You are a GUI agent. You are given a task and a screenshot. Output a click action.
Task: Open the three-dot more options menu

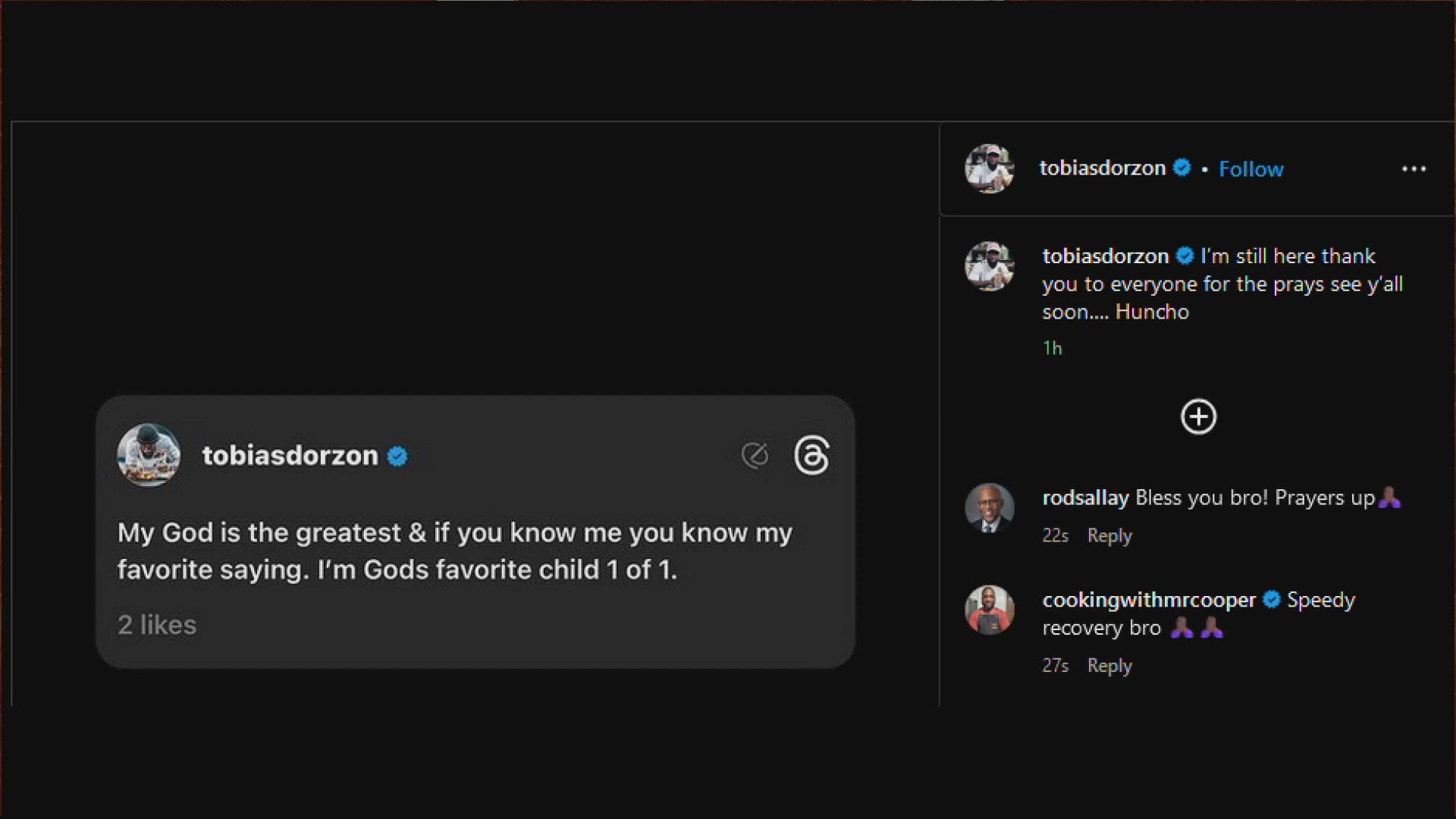[1414, 169]
